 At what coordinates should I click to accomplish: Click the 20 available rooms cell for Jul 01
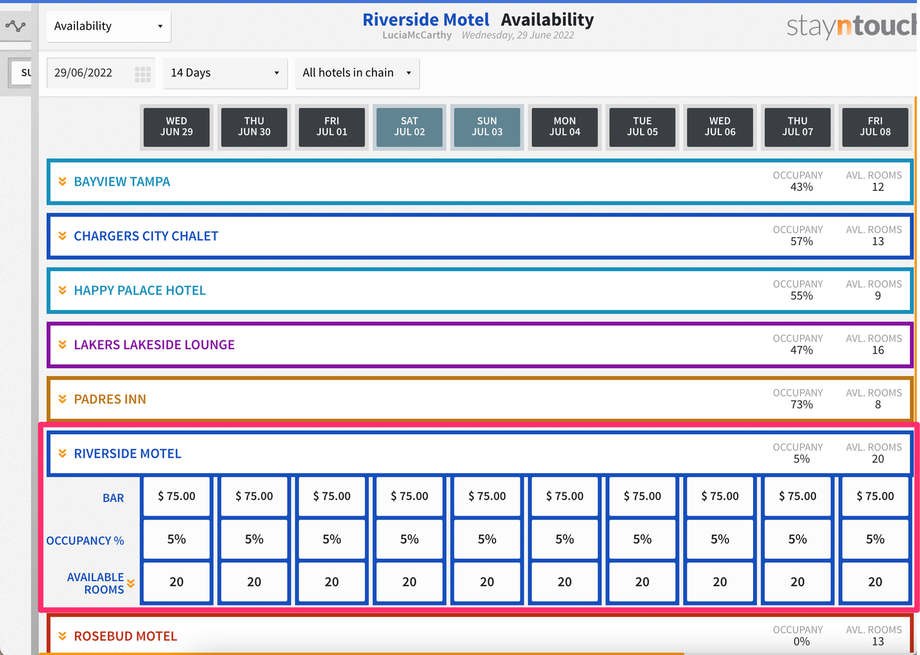[x=332, y=582]
